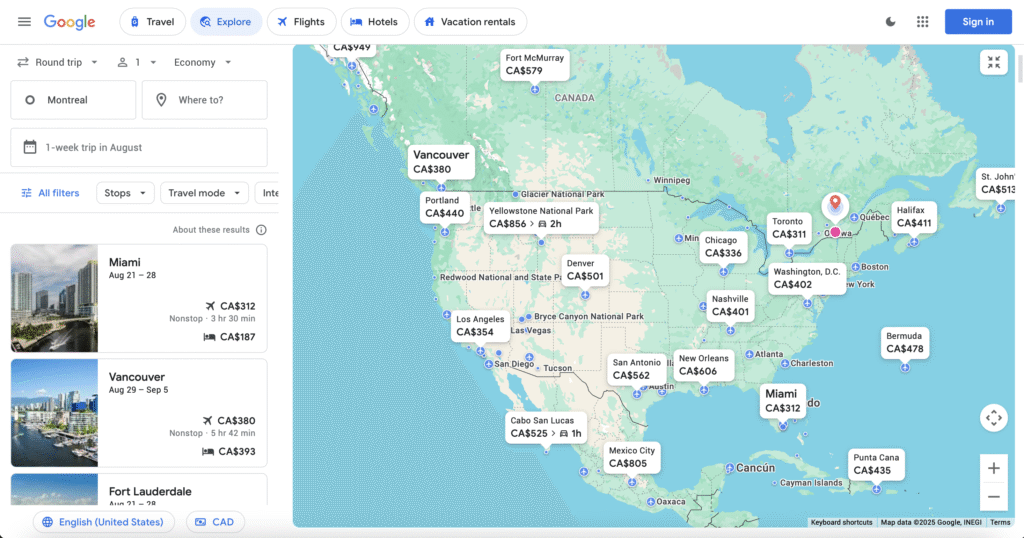The image size is (1024, 538).
Task: Open About these results info icon
Action: [261, 230]
